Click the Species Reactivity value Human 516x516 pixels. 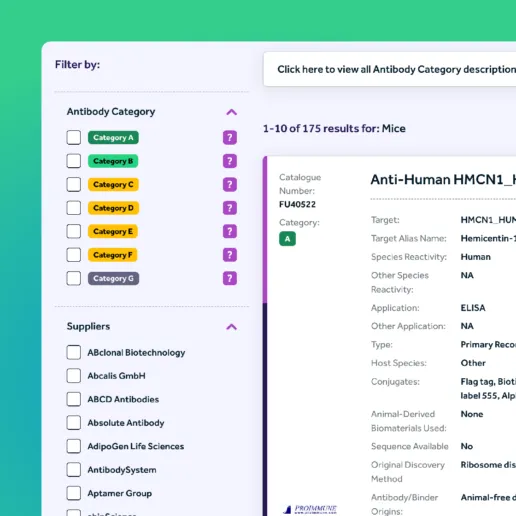tap(475, 257)
